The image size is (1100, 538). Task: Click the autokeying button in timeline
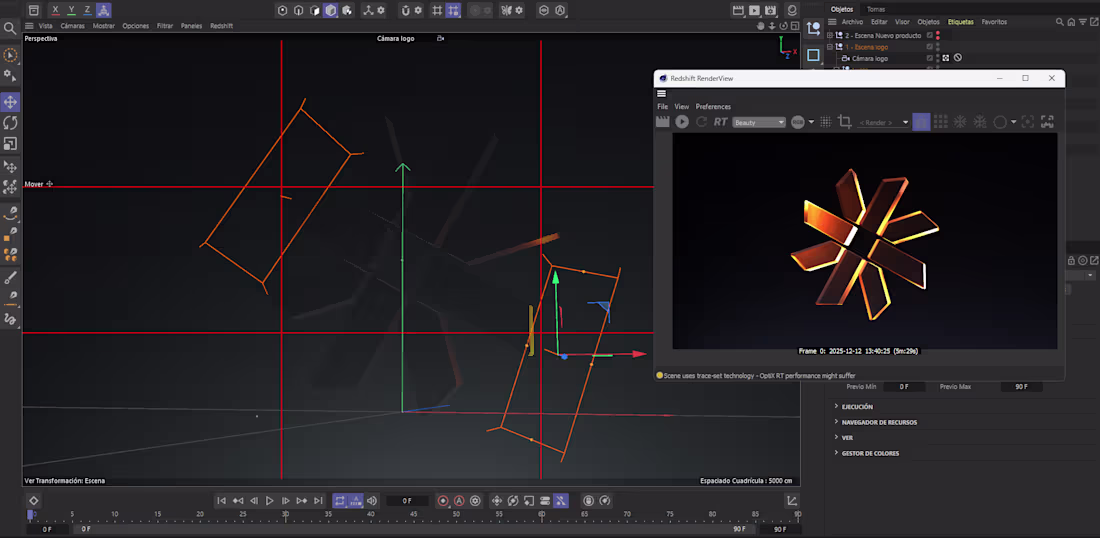[x=459, y=501]
